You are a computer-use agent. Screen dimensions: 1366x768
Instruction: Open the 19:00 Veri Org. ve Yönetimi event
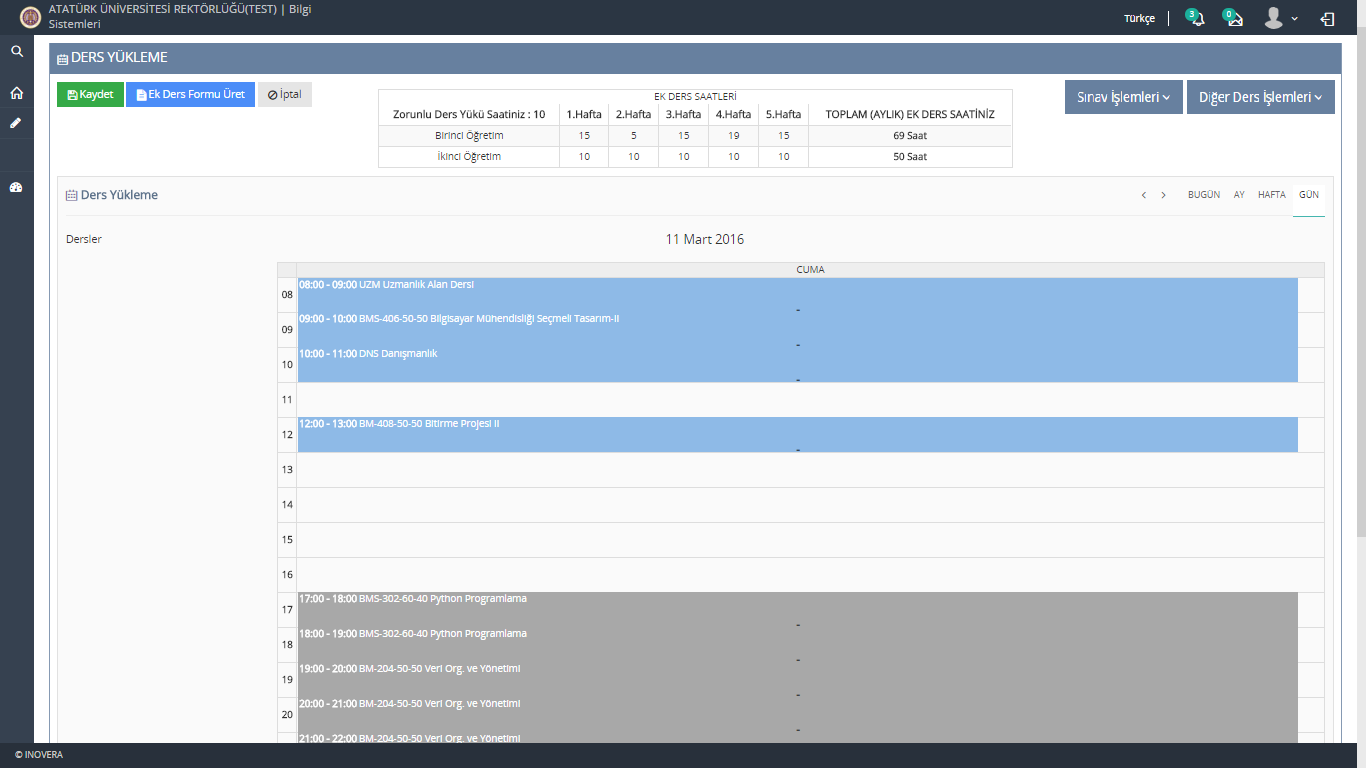click(x=797, y=680)
